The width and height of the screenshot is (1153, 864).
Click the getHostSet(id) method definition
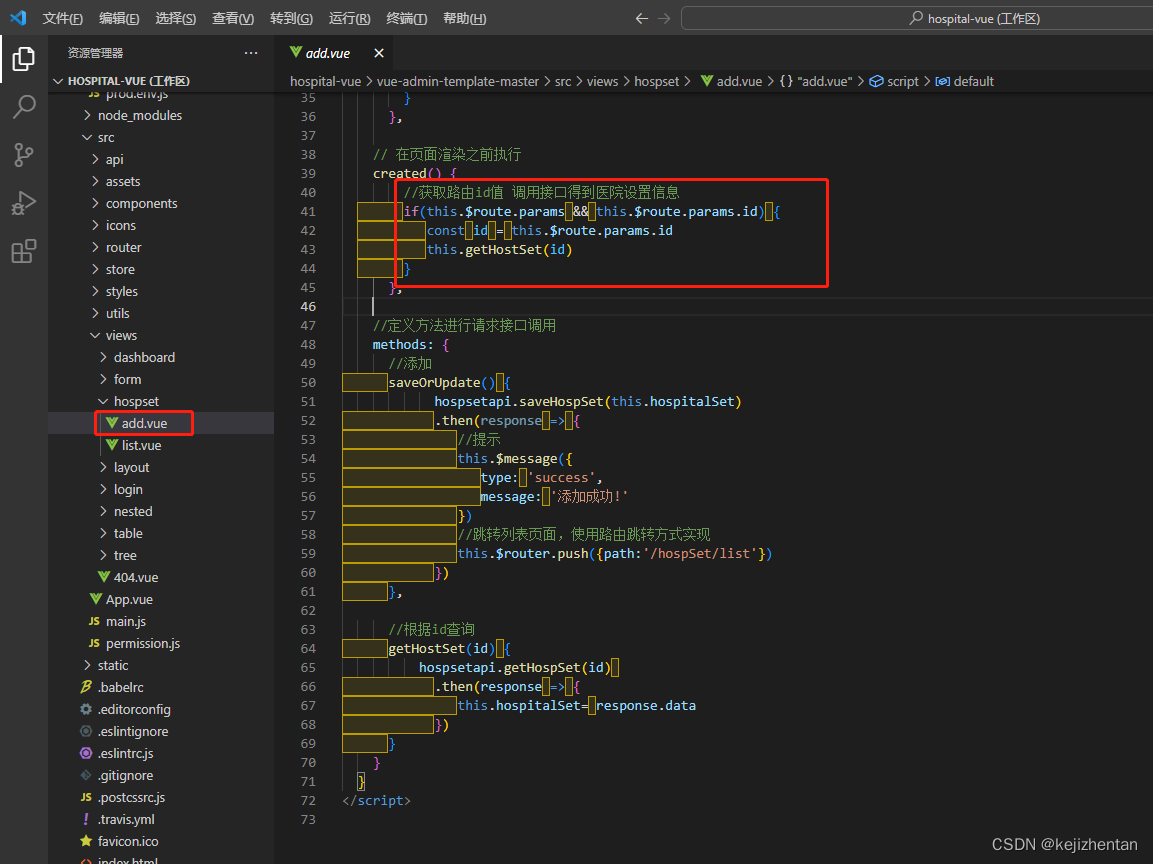442,649
